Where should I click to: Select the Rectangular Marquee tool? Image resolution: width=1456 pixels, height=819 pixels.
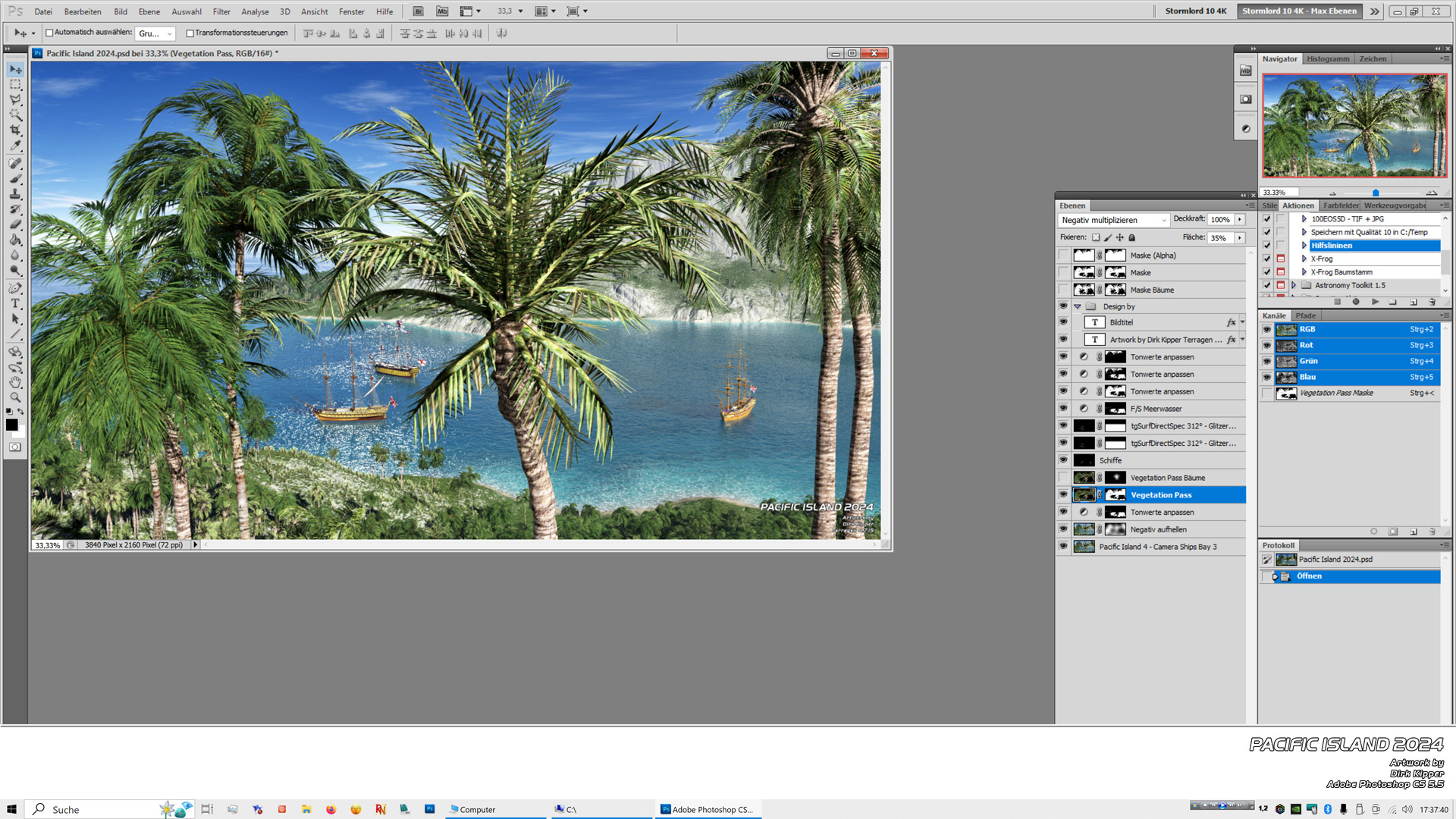(15, 85)
